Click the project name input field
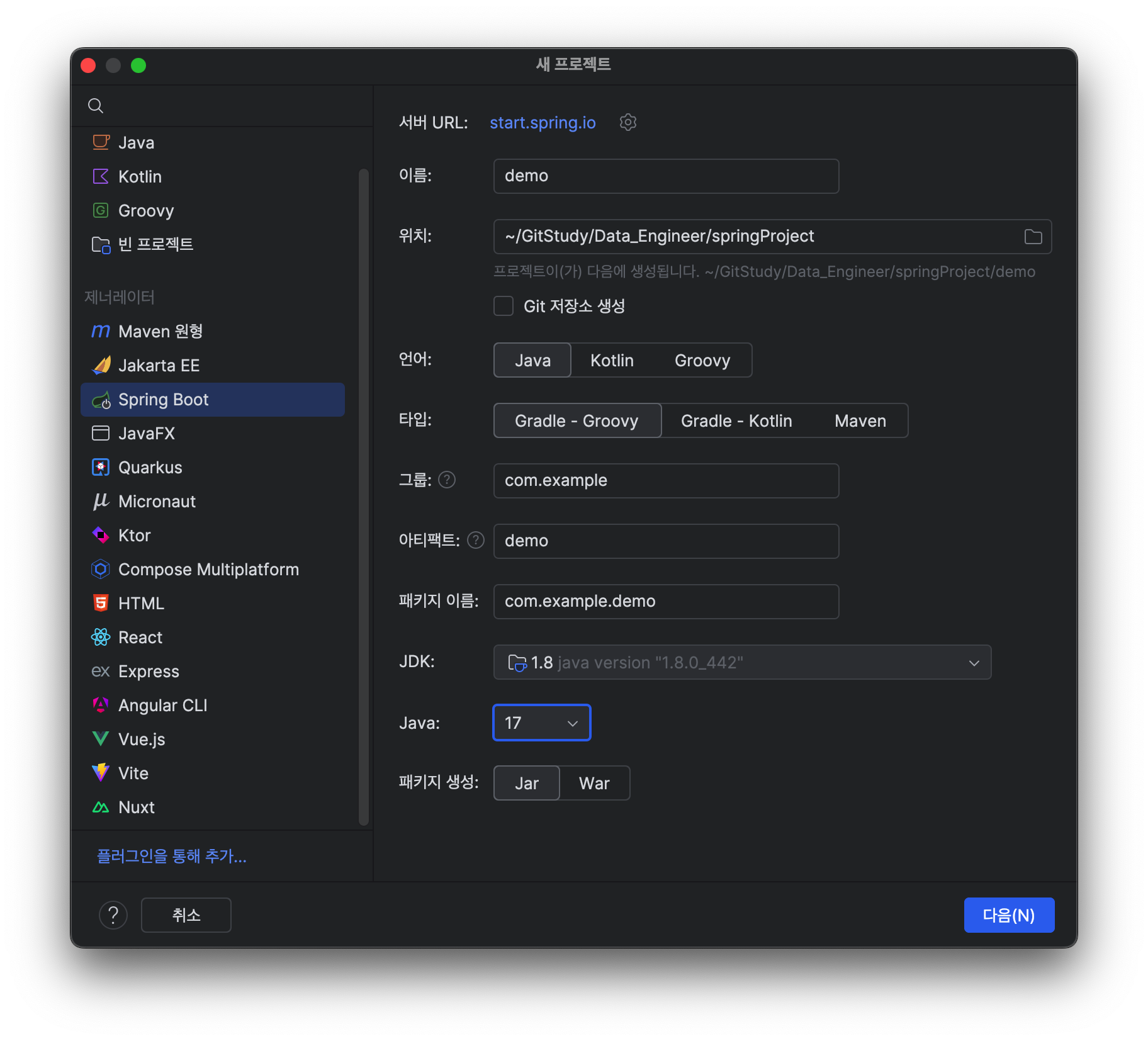 click(666, 176)
